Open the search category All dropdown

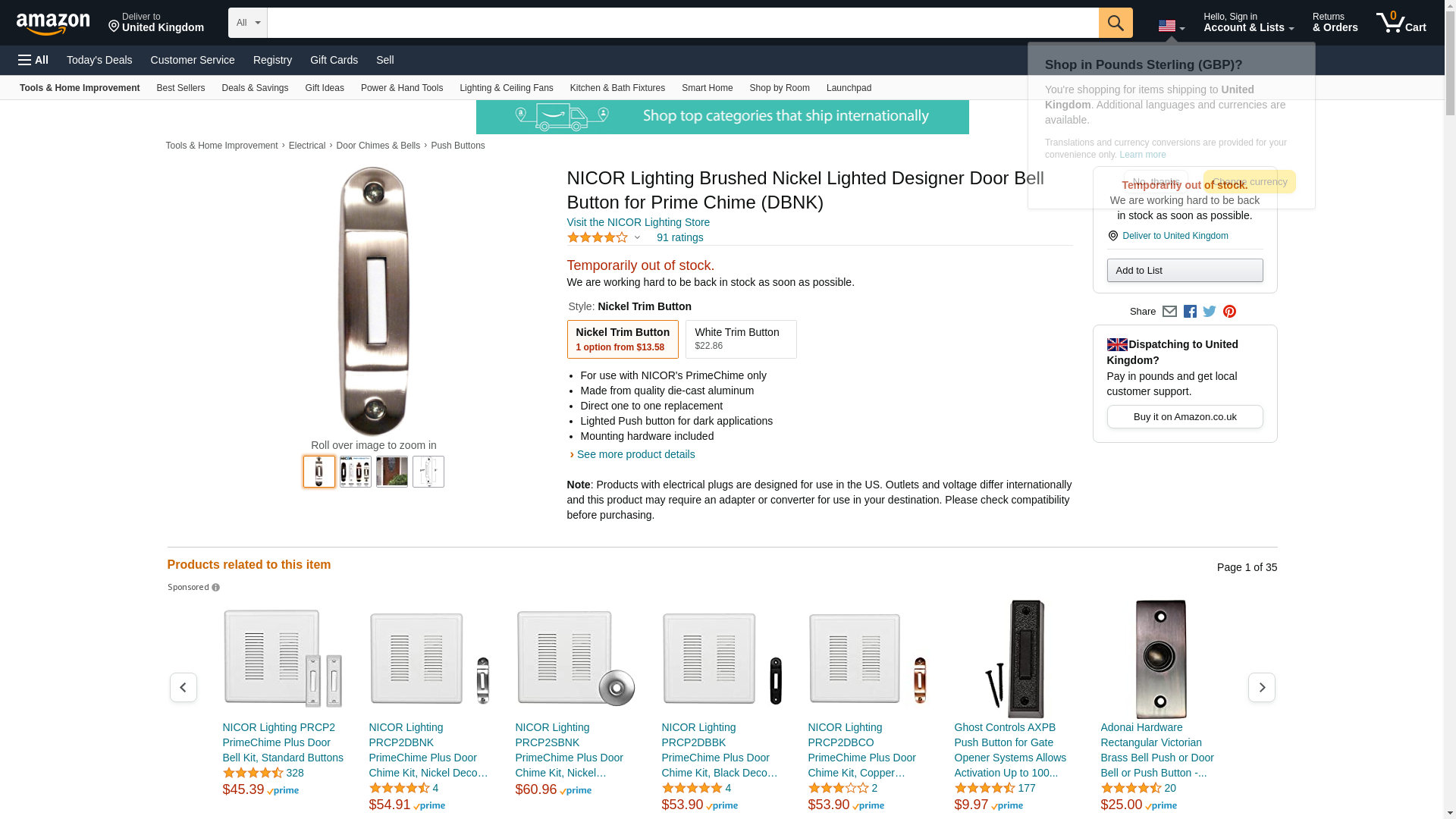pyautogui.click(x=248, y=23)
